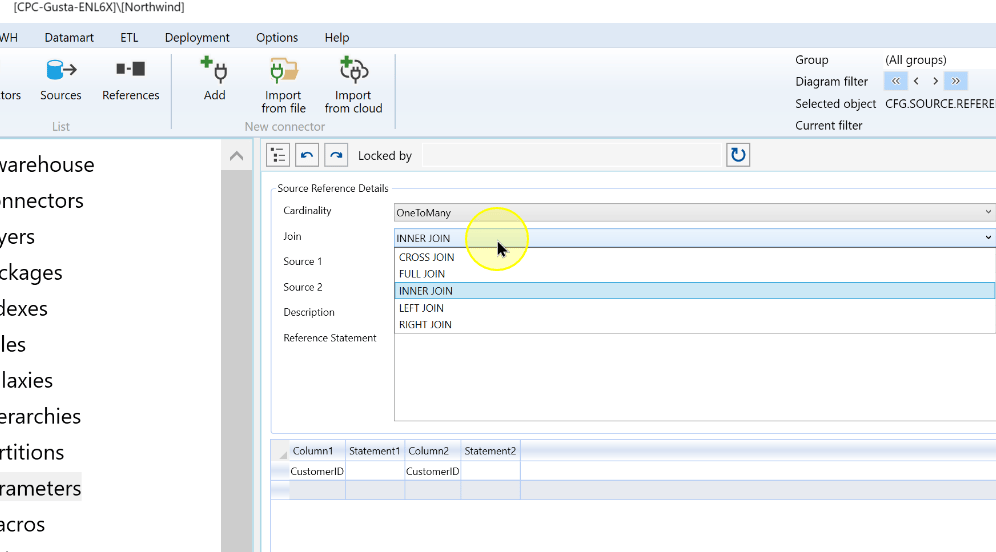Open the Parameters navigation item
This screenshot has width=996, height=552.
(x=41, y=488)
